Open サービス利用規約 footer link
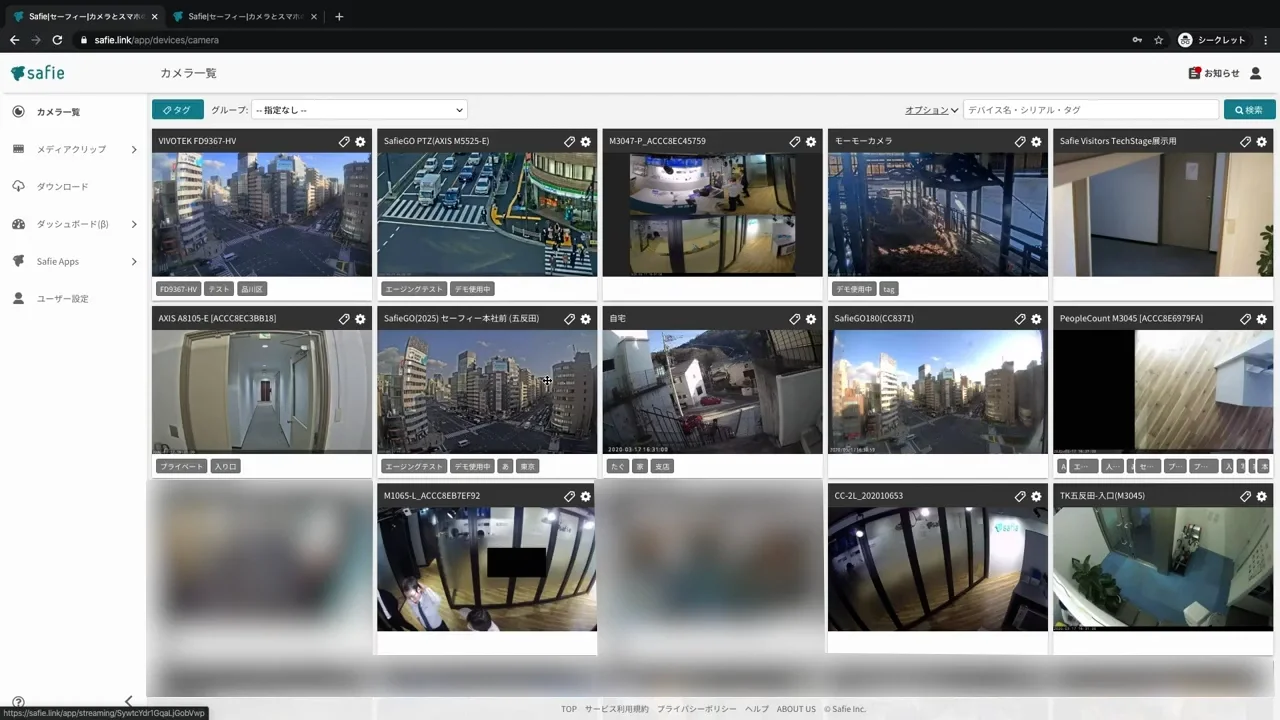 pos(617,709)
